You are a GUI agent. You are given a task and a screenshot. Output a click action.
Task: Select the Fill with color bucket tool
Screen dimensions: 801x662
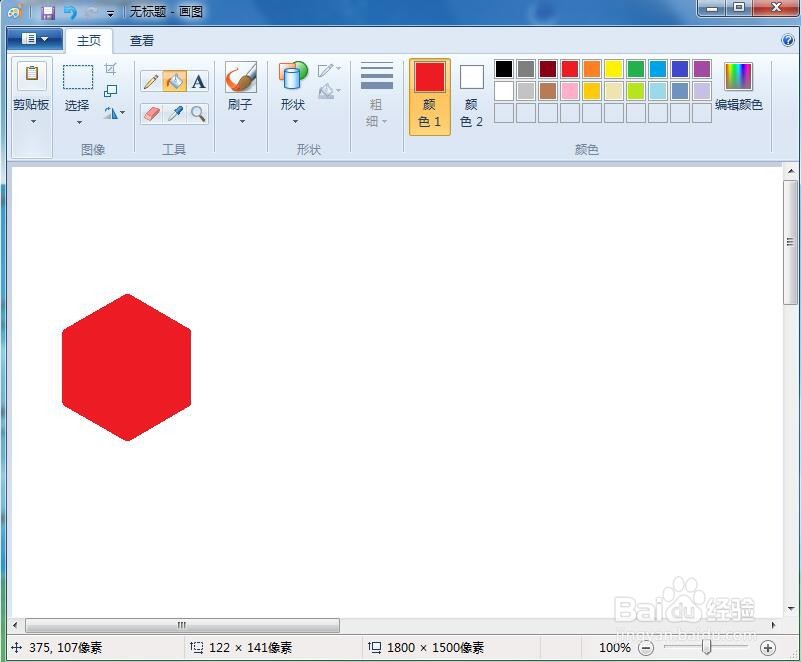click(x=175, y=82)
